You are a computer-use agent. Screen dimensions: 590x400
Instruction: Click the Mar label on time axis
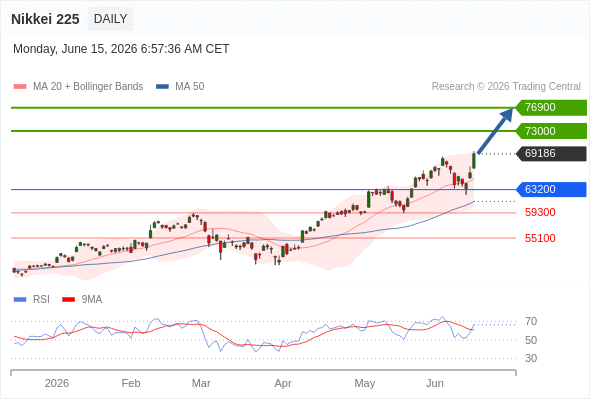(x=201, y=383)
